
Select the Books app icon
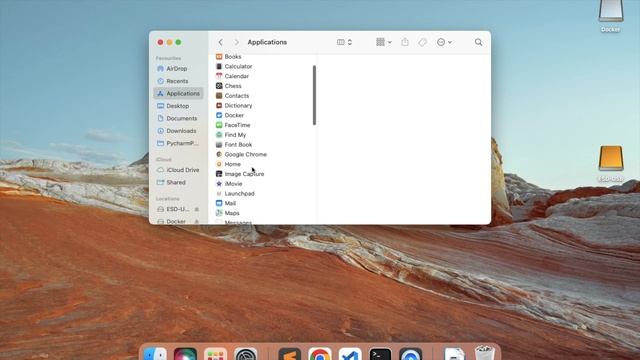click(219, 57)
